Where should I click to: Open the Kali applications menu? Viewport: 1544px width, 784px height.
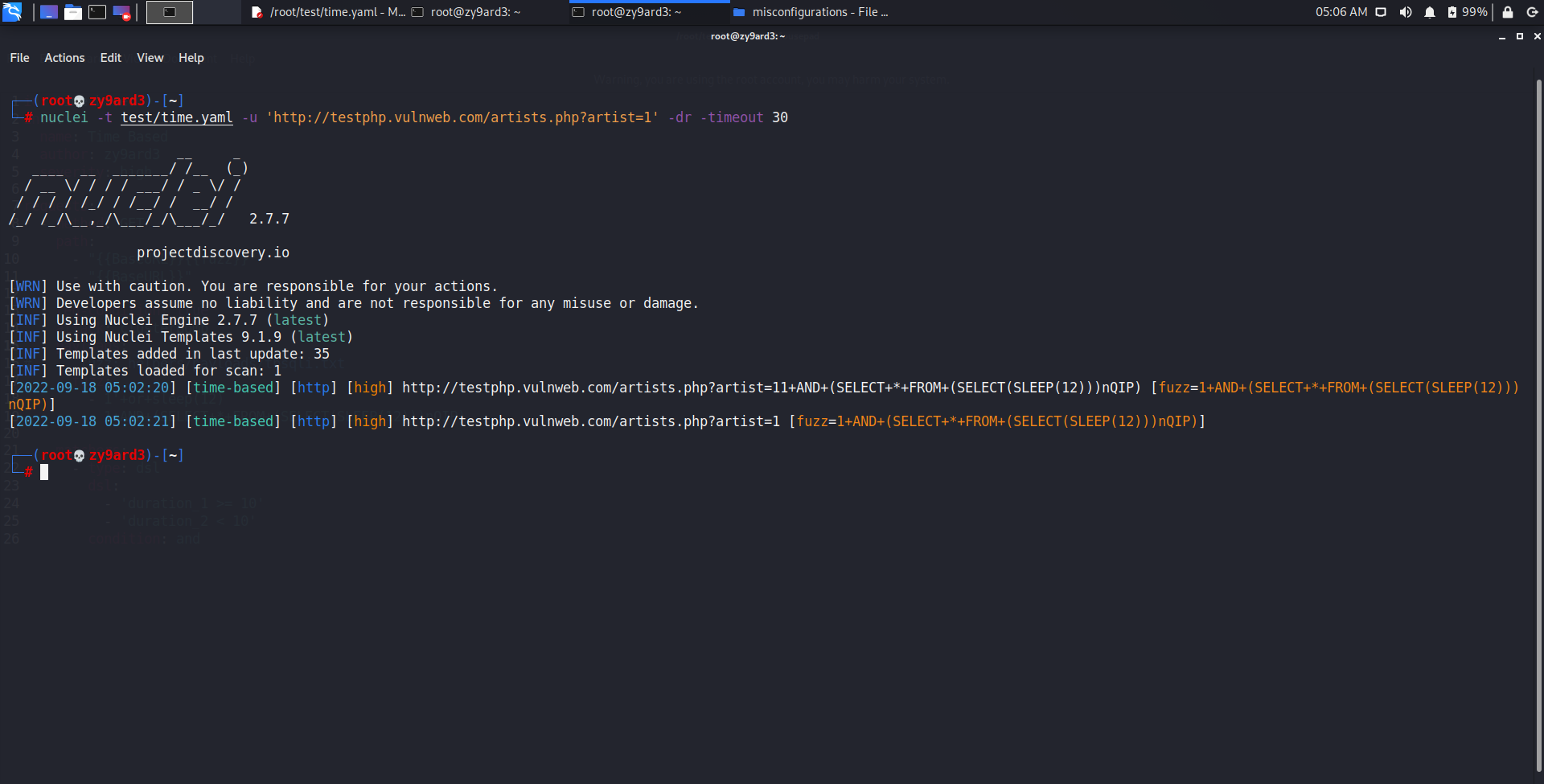coord(12,11)
